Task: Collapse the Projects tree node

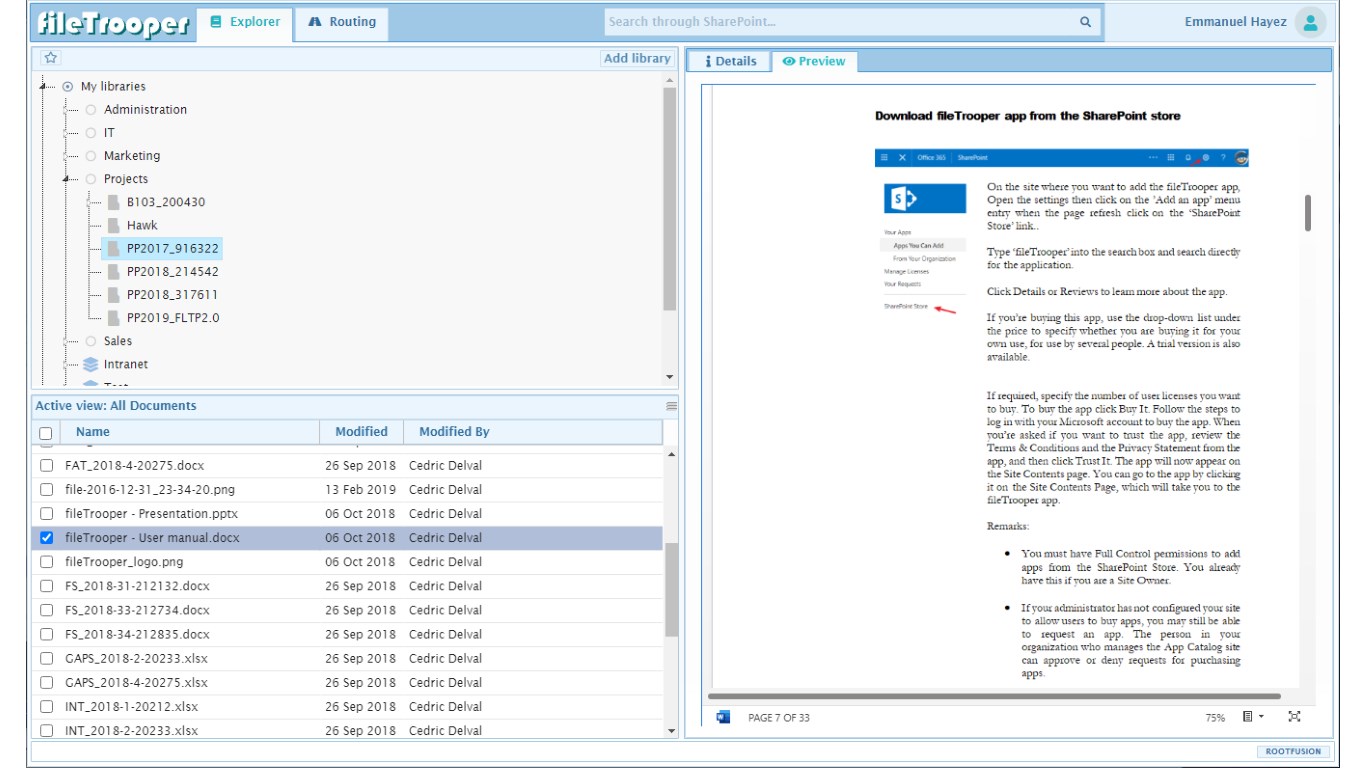Action: pyautogui.click(x=65, y=179)
